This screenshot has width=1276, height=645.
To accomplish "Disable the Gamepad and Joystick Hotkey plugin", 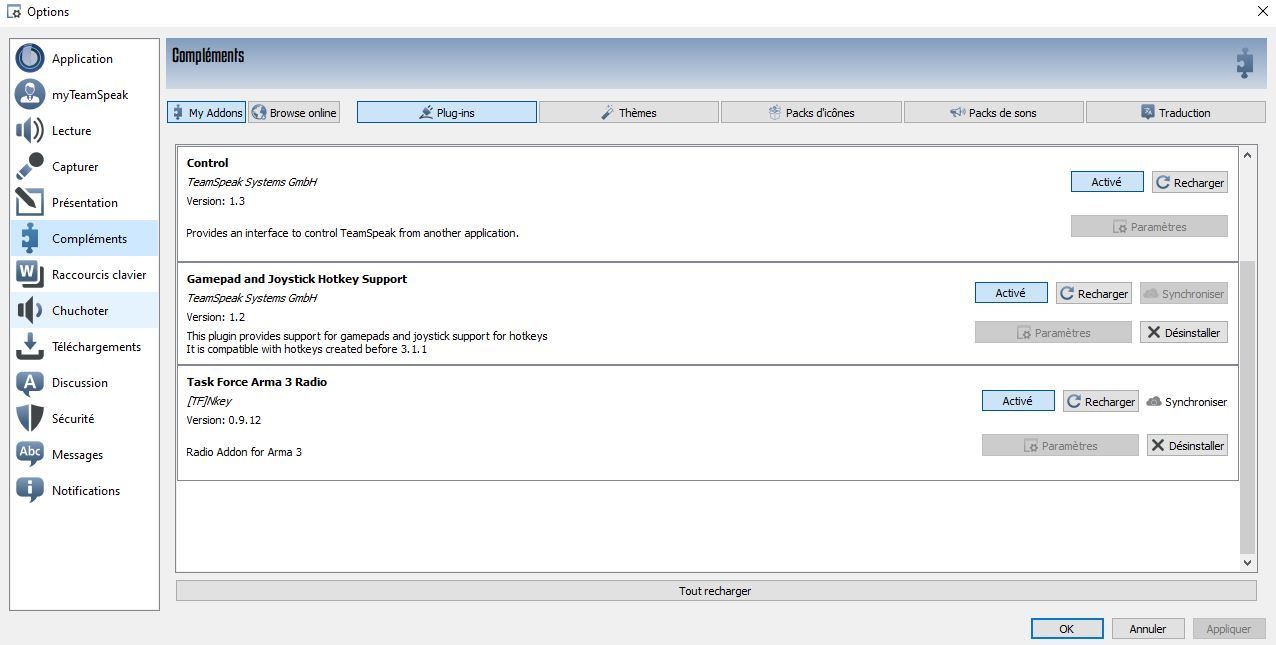I will click(x=1010, y=293).
